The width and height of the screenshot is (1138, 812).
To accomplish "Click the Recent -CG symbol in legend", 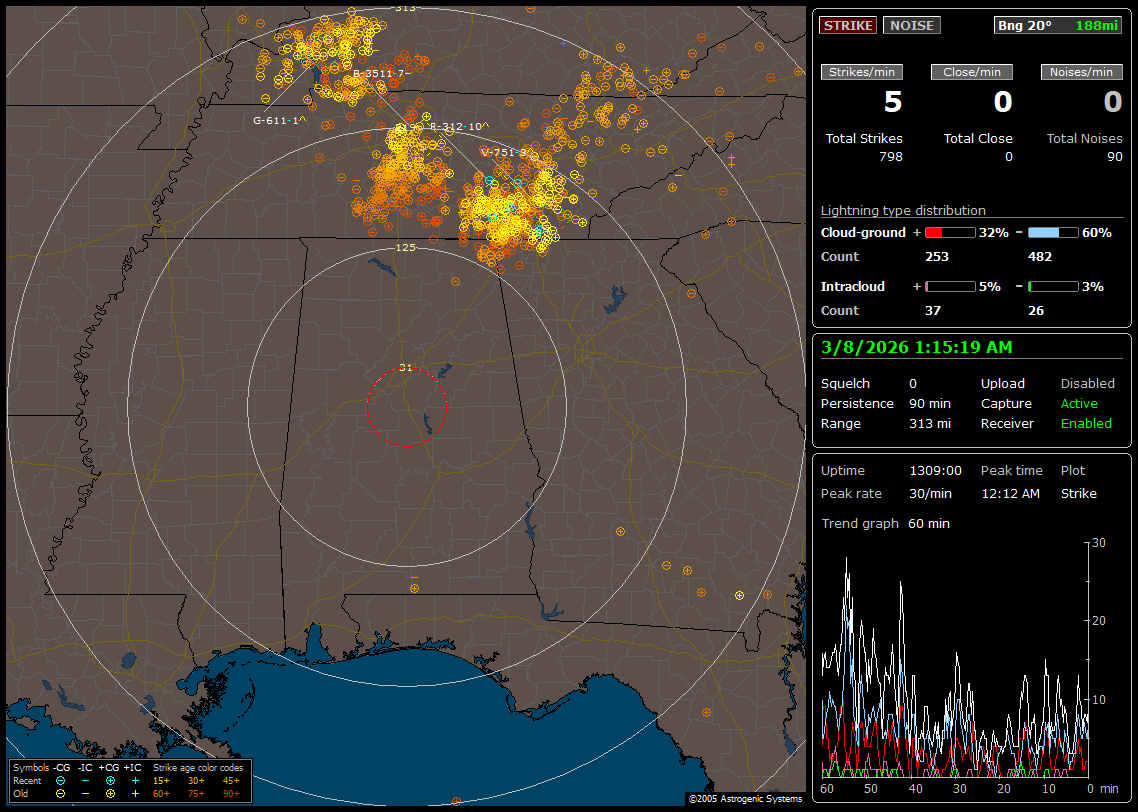I will 61,780.
